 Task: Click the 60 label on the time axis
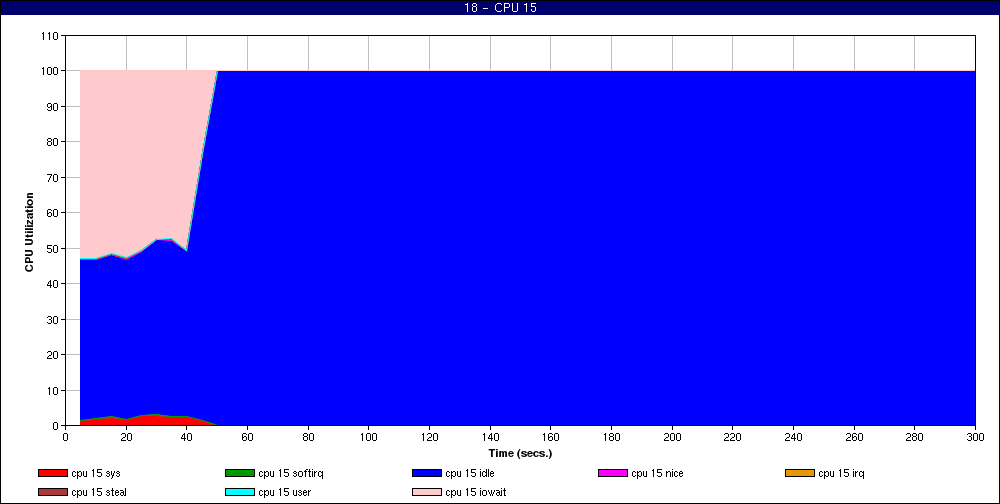(x=247, y=437)
